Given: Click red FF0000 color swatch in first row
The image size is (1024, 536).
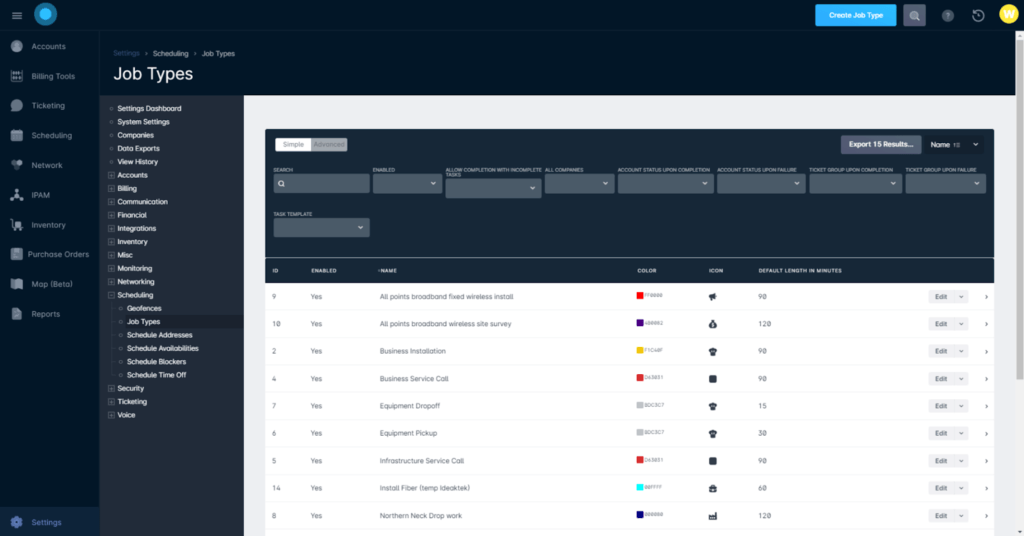Looking at the screenshot, I should tap(640, 296).
